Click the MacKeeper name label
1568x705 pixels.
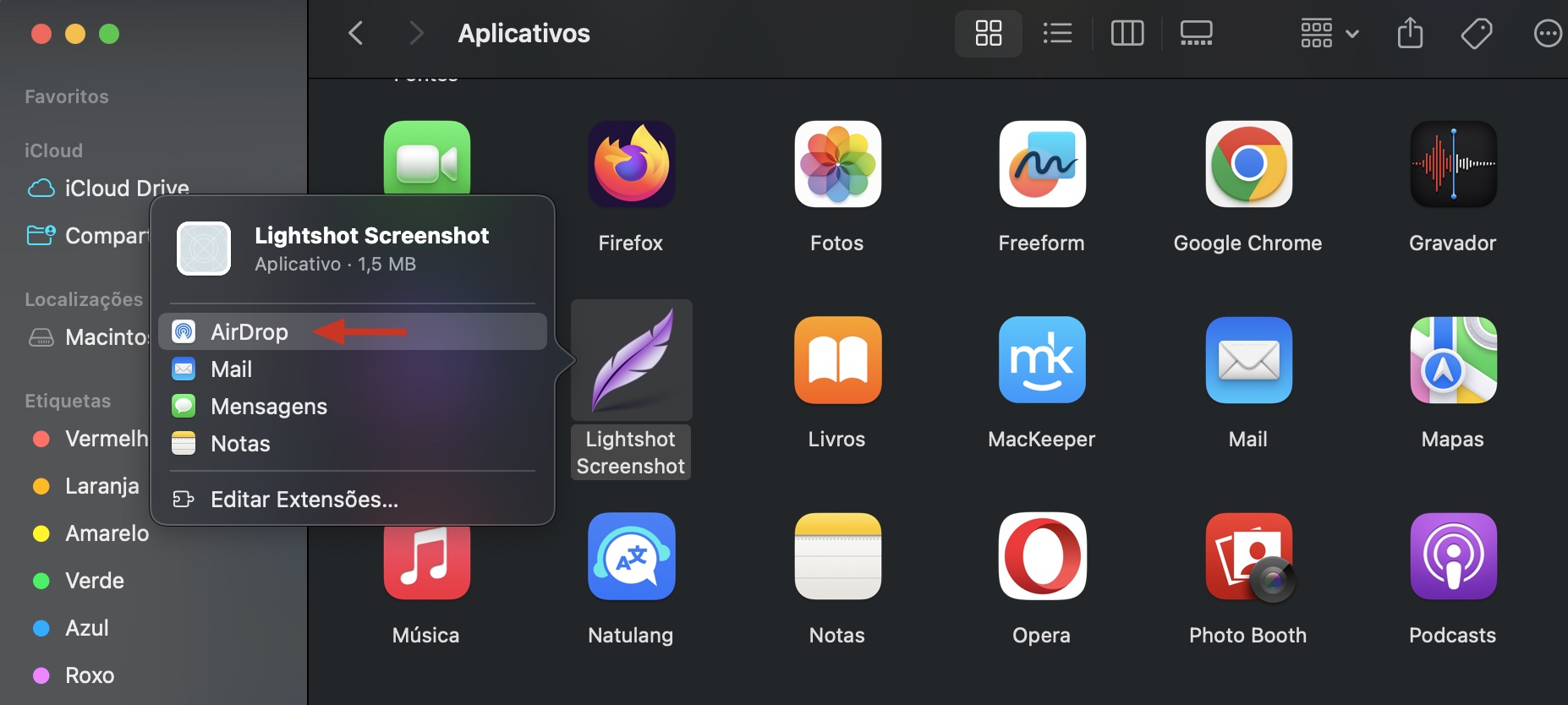click(x=1042, y=440)
